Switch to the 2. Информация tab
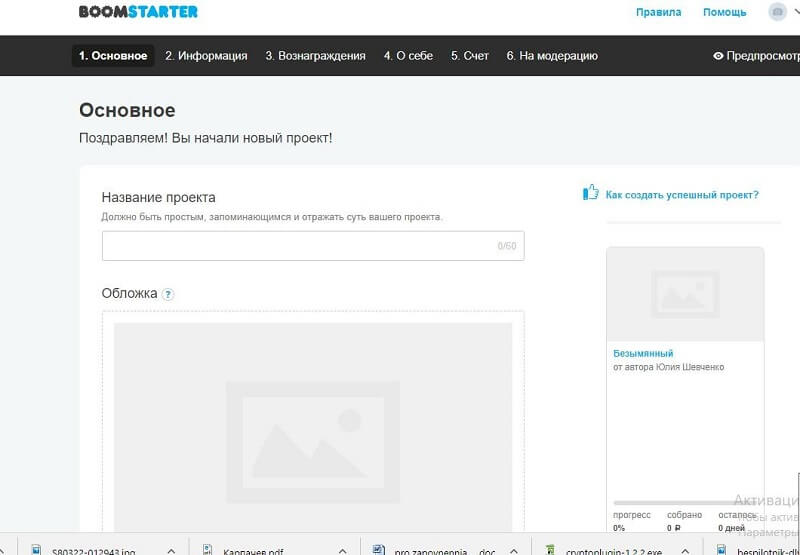The height and width of the screenshot is (555, 800). click(206, 56)
